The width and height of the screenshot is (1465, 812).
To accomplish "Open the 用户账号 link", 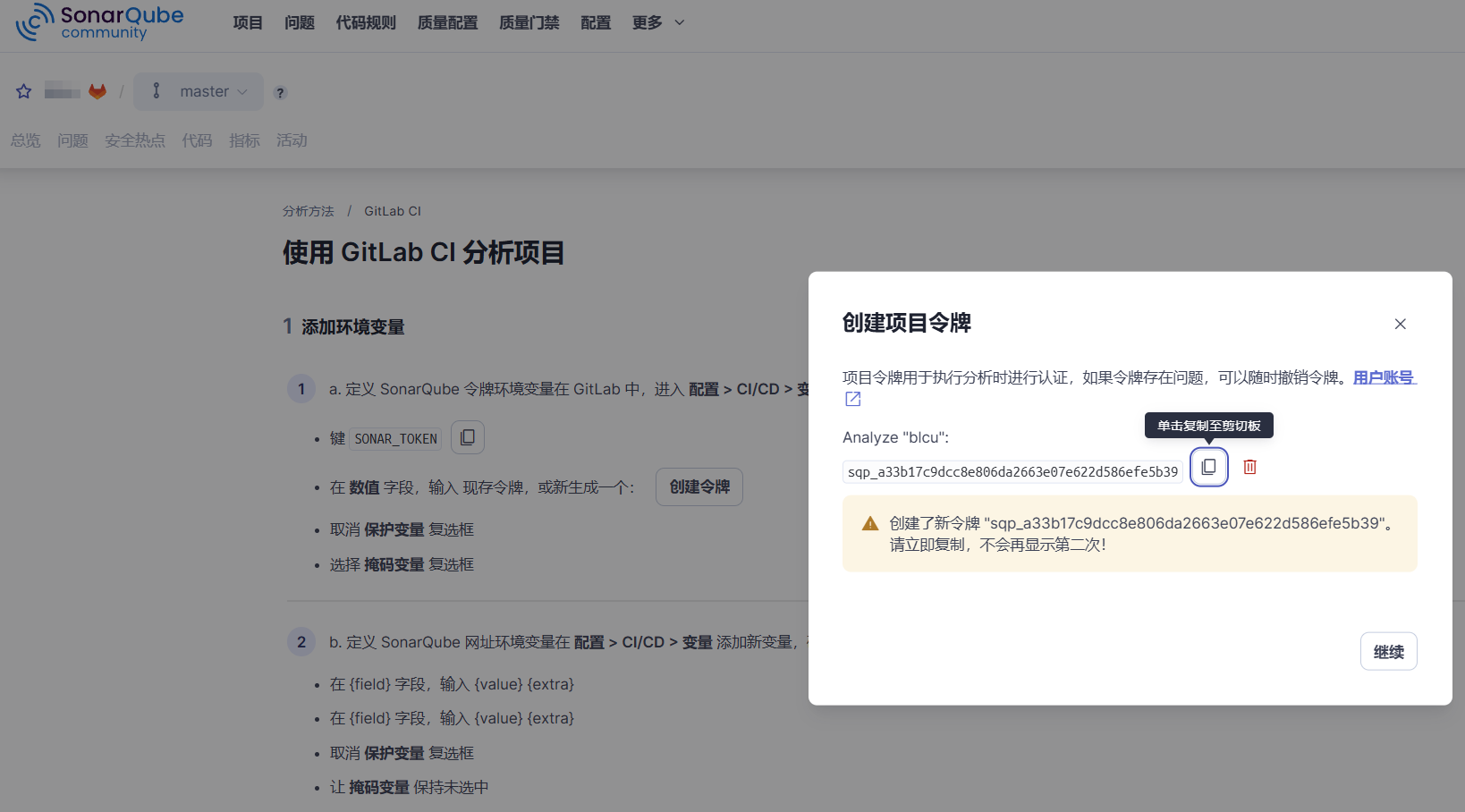I will (x=1384, y=377).
